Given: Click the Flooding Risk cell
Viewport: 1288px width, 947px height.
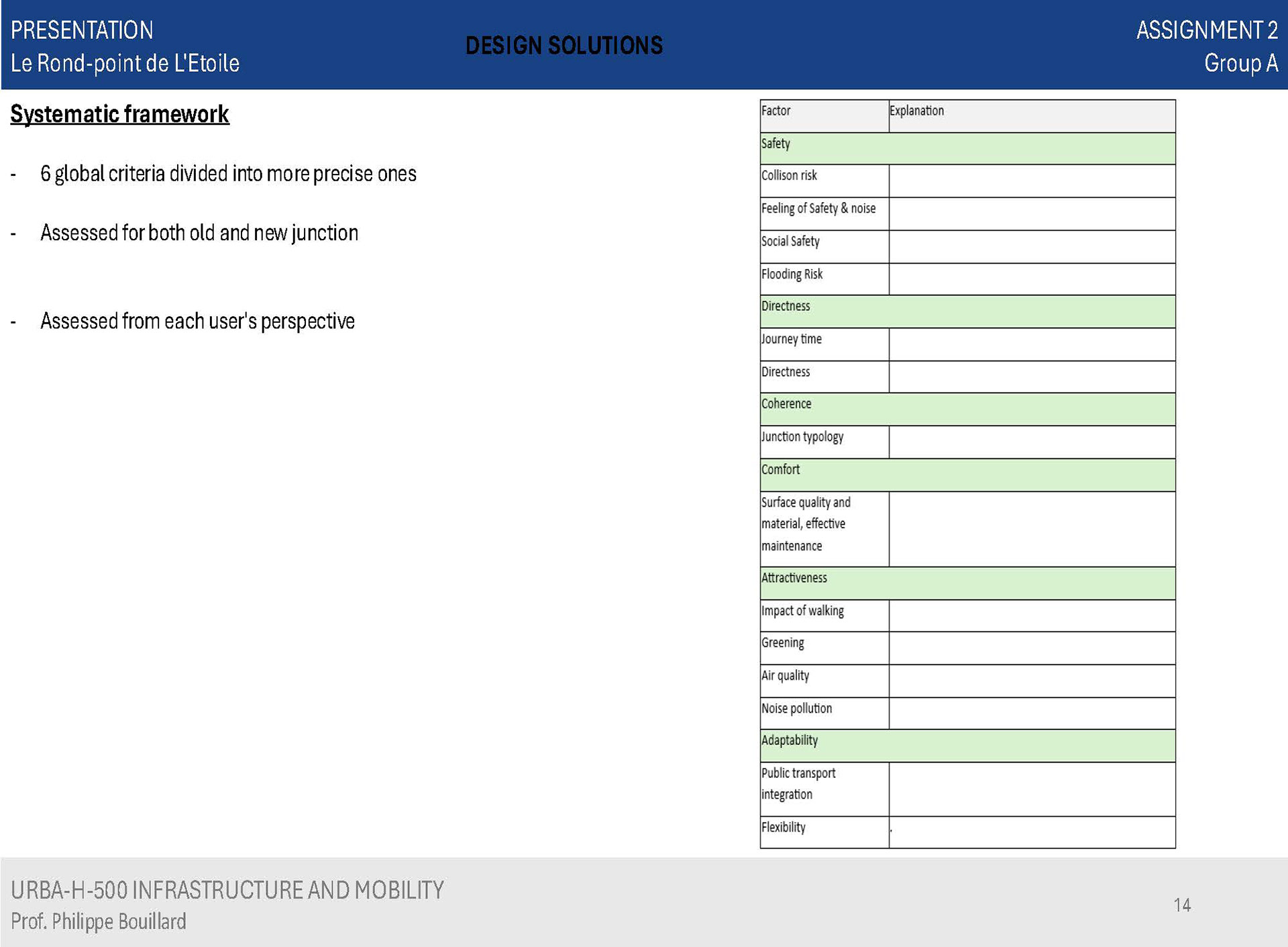Looking at the screenshot, I should tap(824, 279).
